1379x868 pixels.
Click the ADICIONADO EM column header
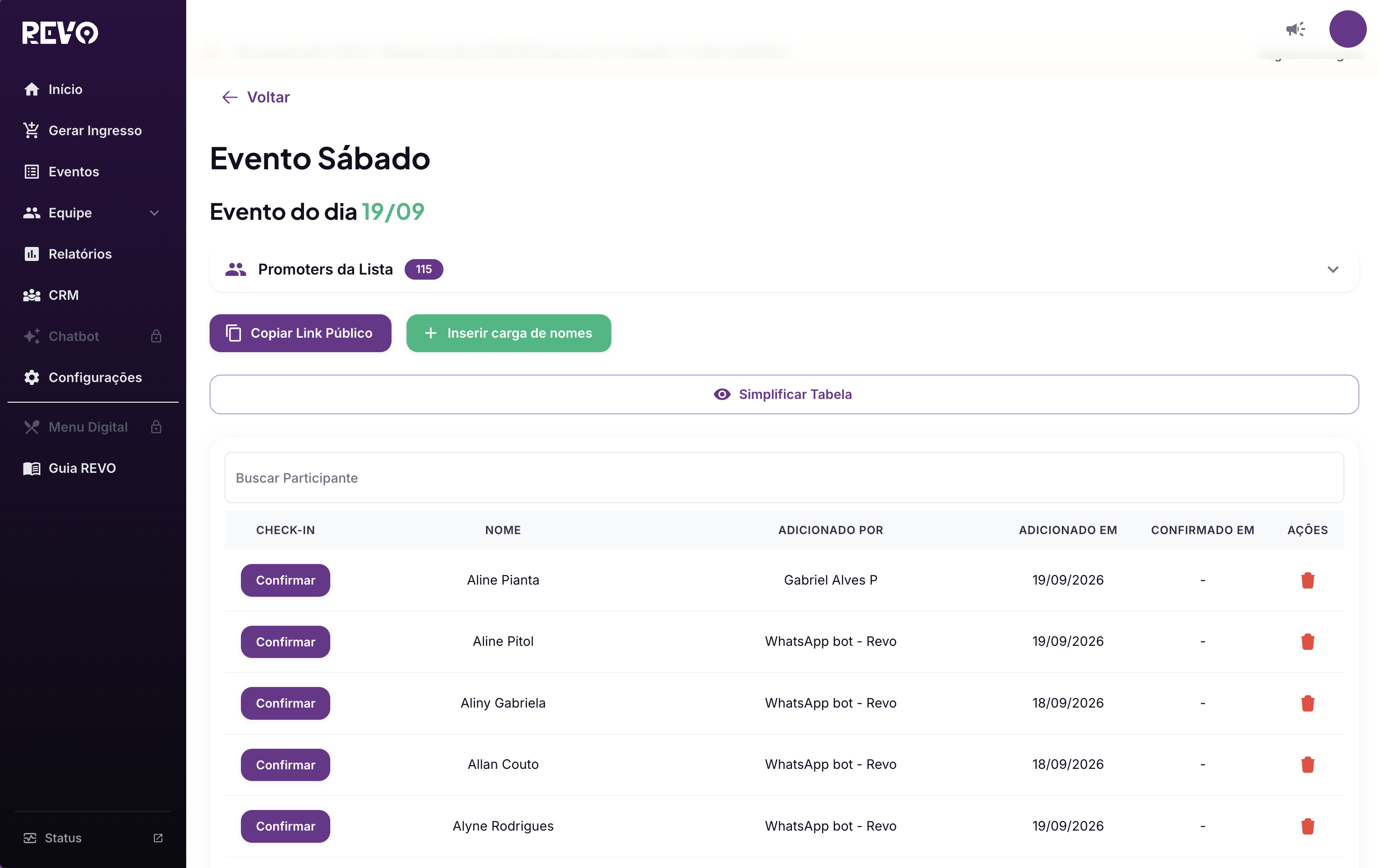(1067, 530)
